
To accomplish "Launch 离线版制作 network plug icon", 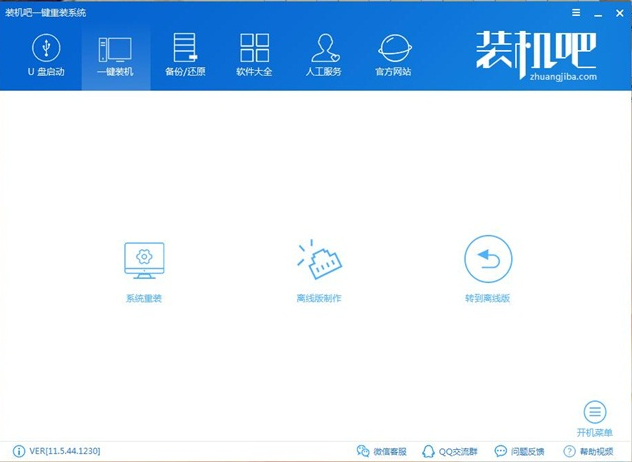I will (x=319, y=259).
